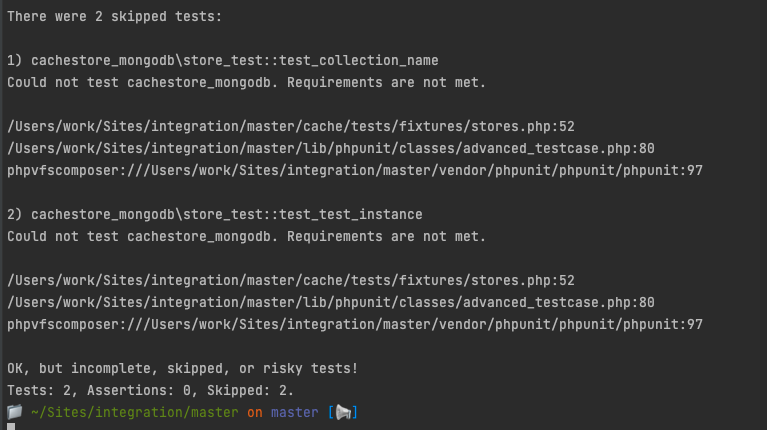Open the phpunit:97 path under the first skipped test

(355, 171)
